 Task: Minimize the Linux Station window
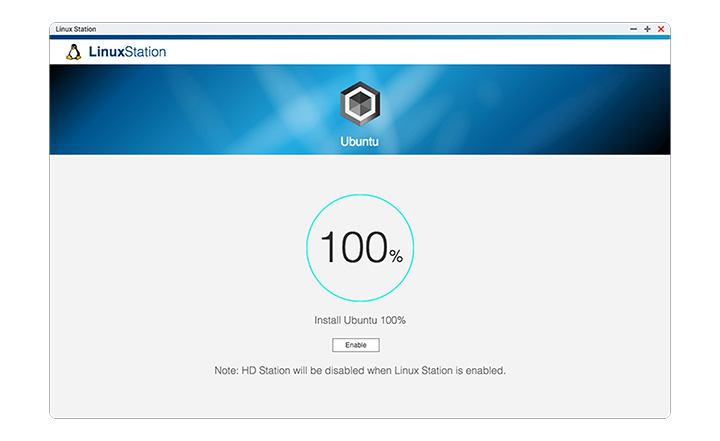(x=634, y=29)
